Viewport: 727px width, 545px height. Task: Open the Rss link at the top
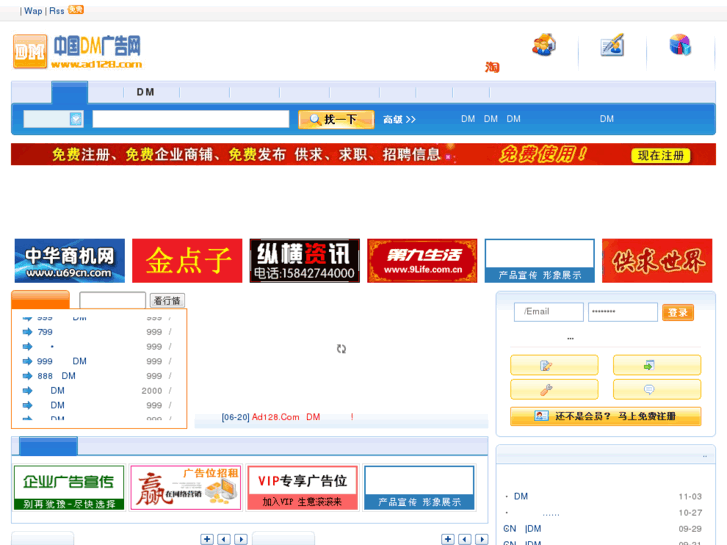57,11
